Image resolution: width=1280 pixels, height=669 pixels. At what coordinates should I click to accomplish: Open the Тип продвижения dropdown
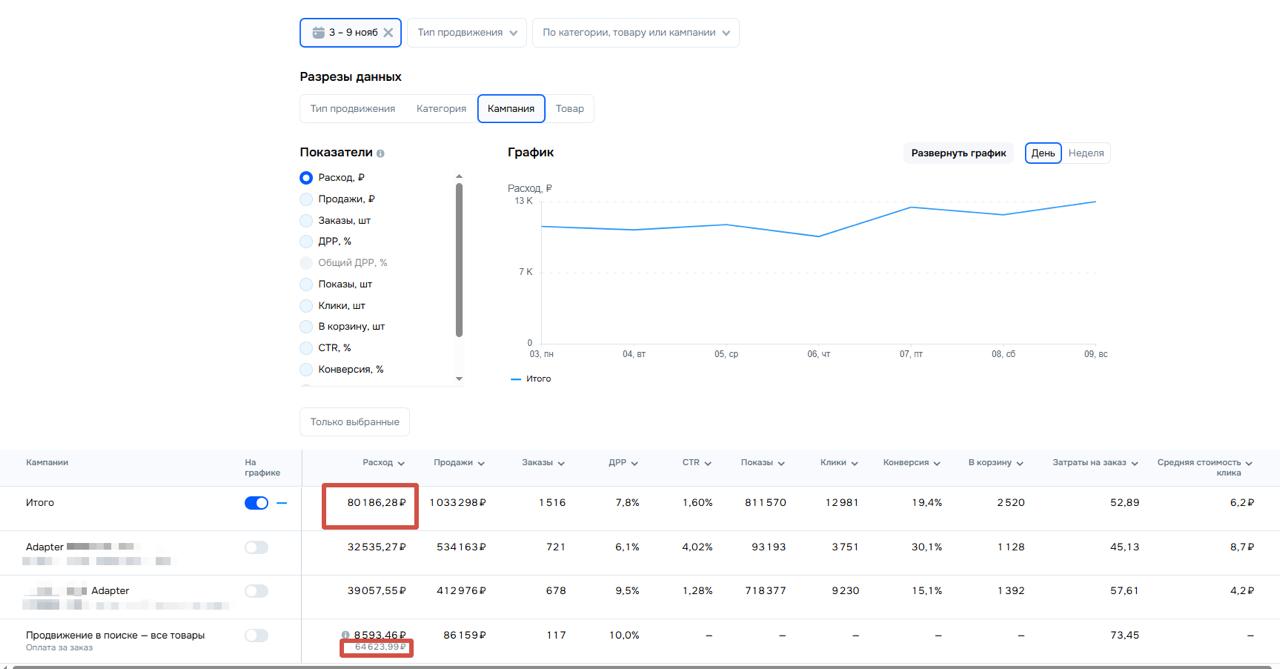[467, 33]
